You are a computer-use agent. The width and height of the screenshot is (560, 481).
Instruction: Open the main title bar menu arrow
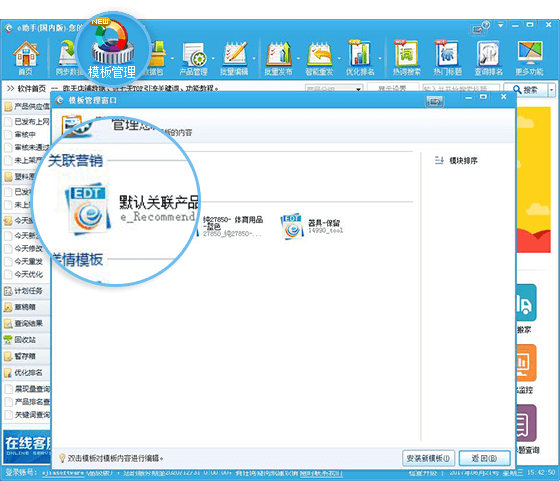click(x=501, y=25)
